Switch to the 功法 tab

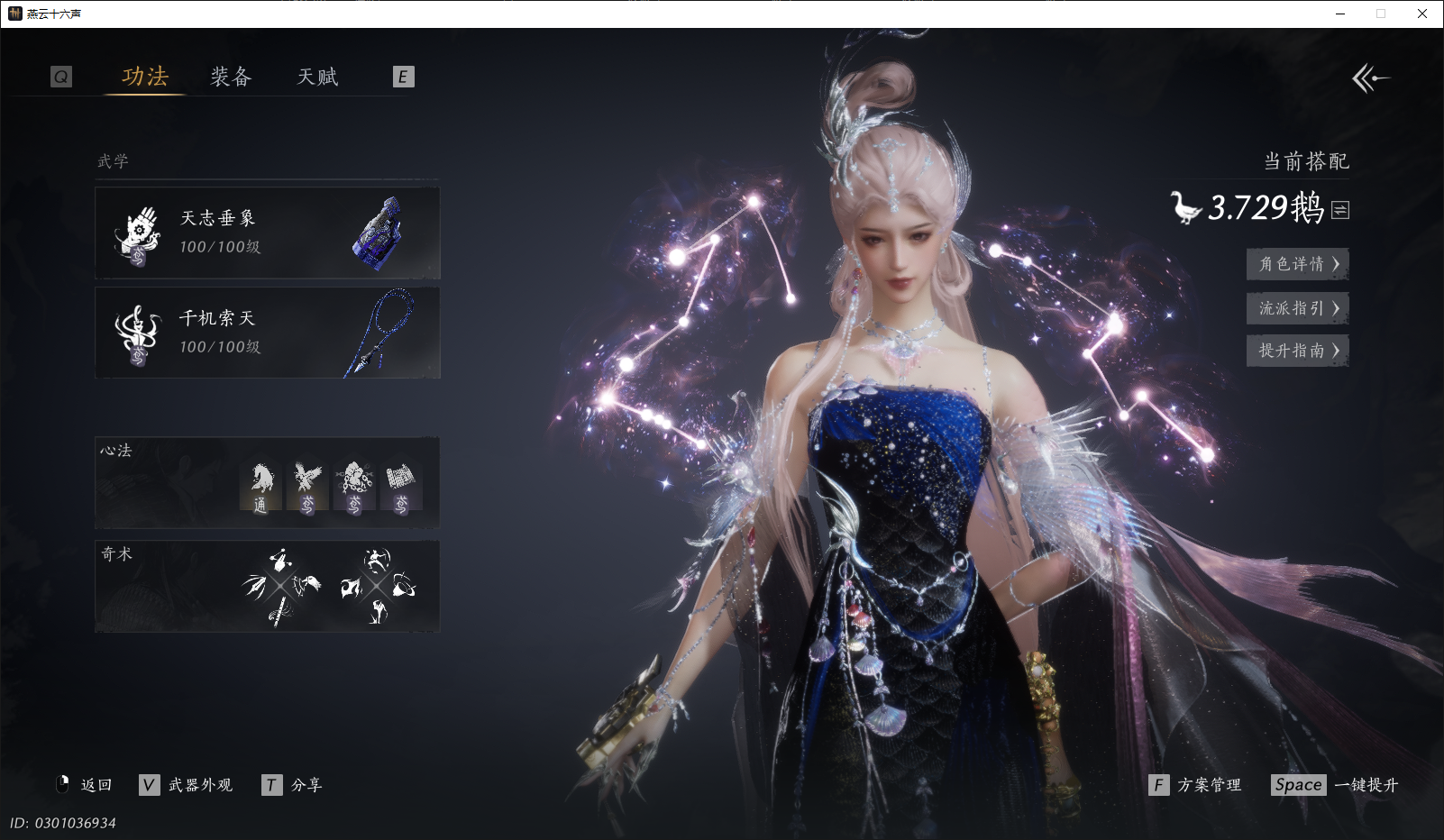point(145,77)
